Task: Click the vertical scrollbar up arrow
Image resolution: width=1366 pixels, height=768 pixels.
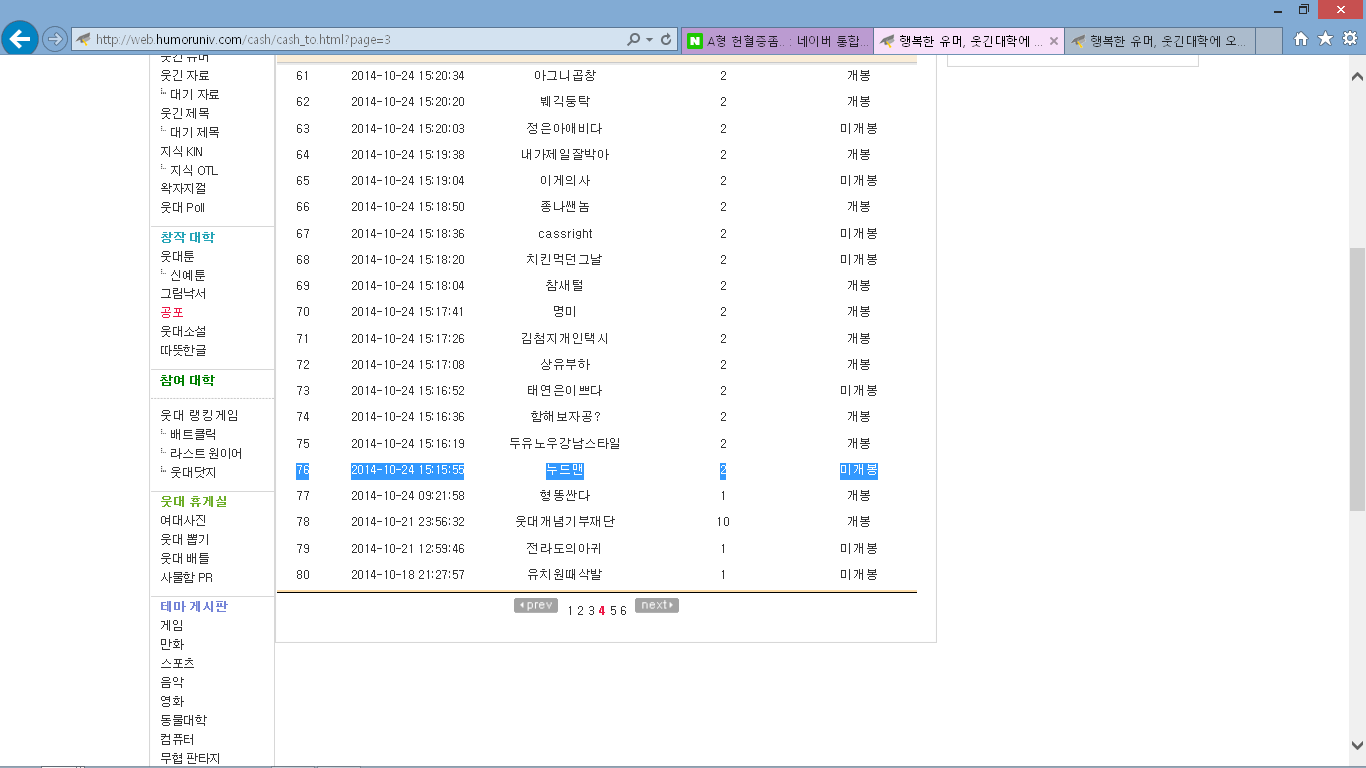Action: (1357, 77)
